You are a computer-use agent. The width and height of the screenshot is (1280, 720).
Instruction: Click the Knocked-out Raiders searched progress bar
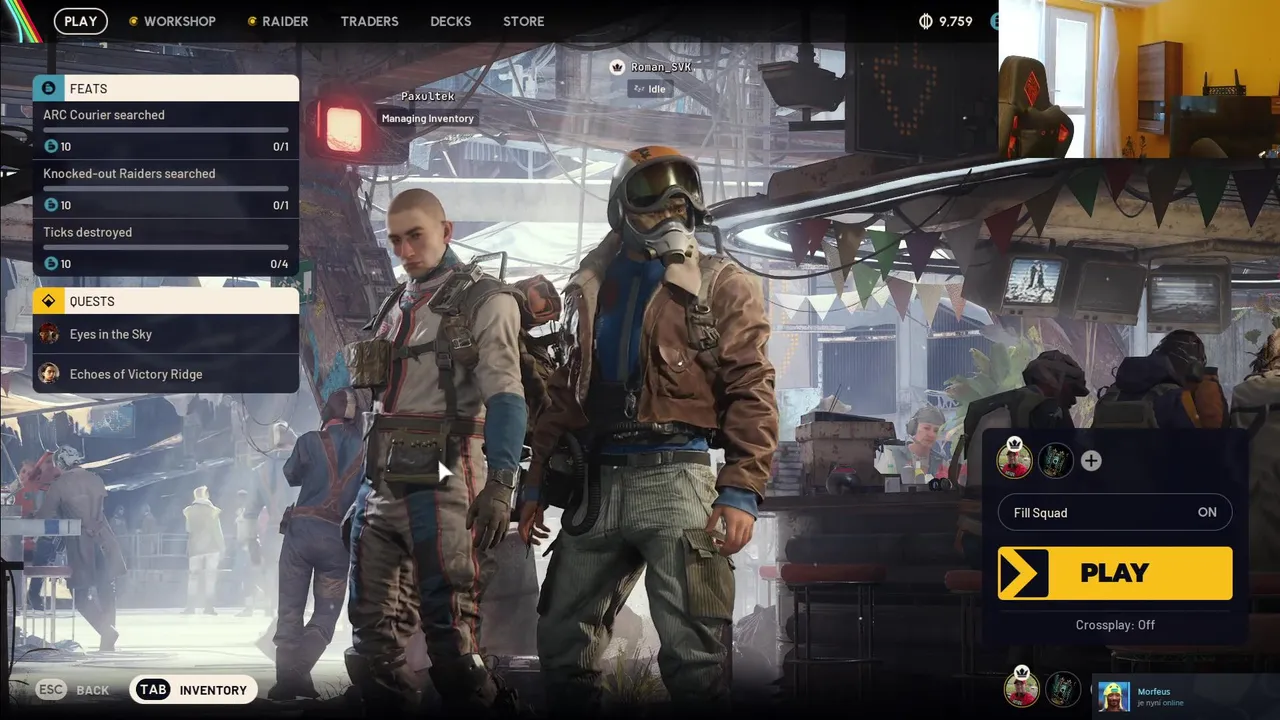tap(166, 189)
